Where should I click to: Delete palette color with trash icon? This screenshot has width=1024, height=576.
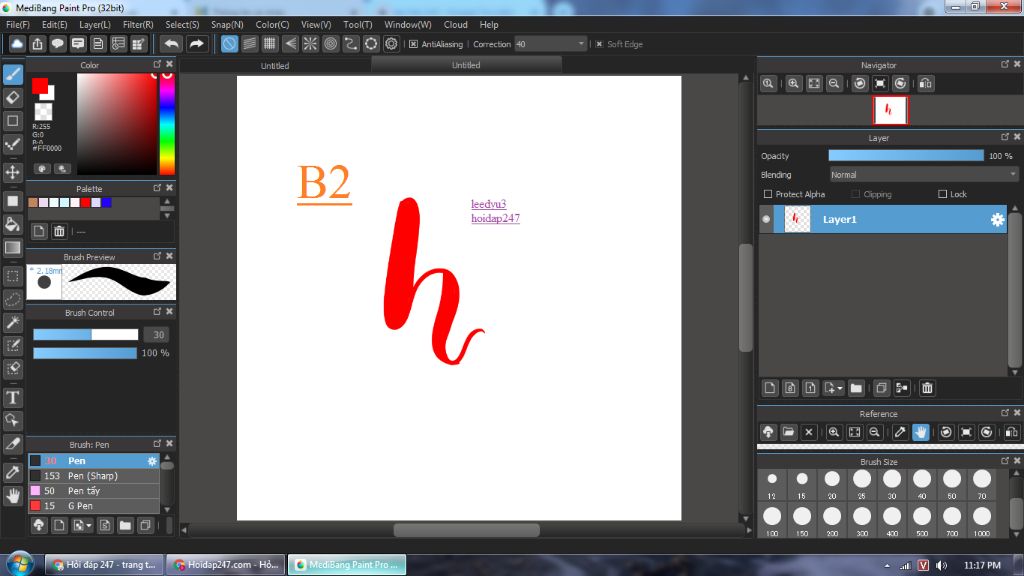click(59, 231)
